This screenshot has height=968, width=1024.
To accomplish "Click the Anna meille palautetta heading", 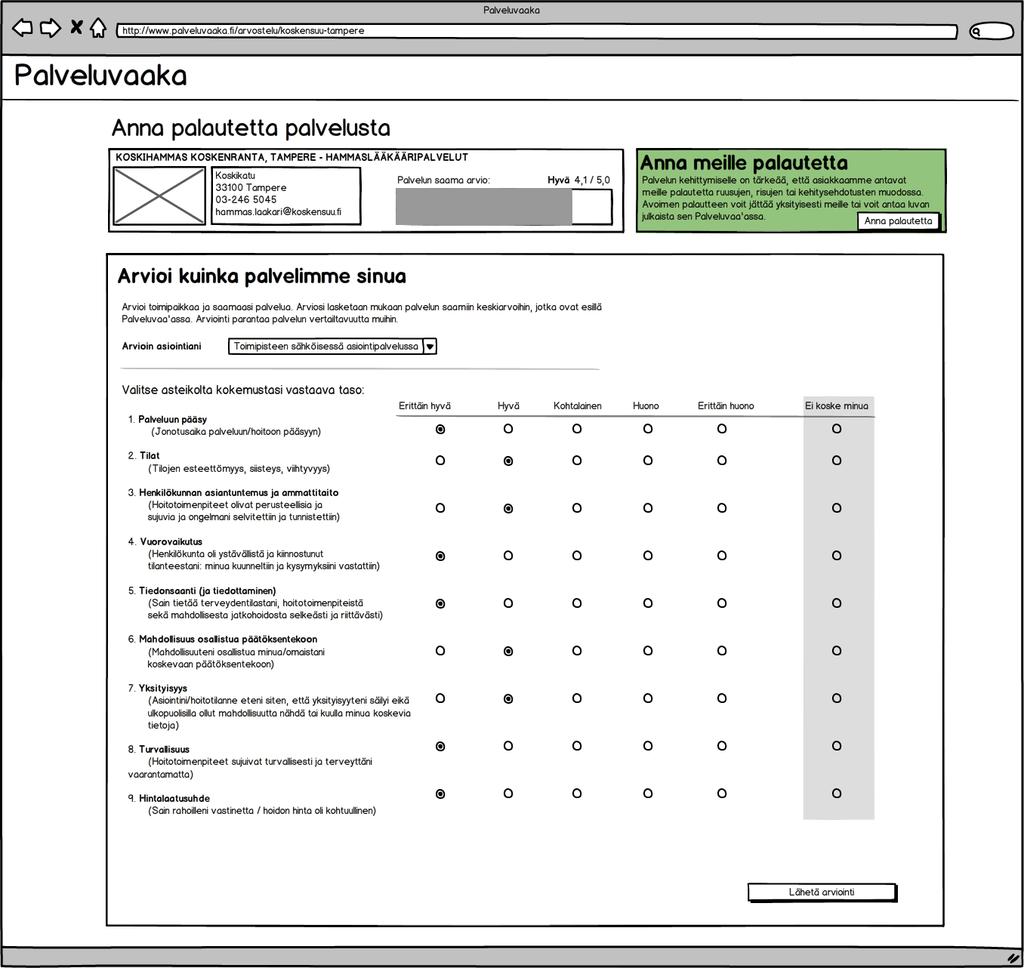I will pyautogui.click(x=744, y=163).
